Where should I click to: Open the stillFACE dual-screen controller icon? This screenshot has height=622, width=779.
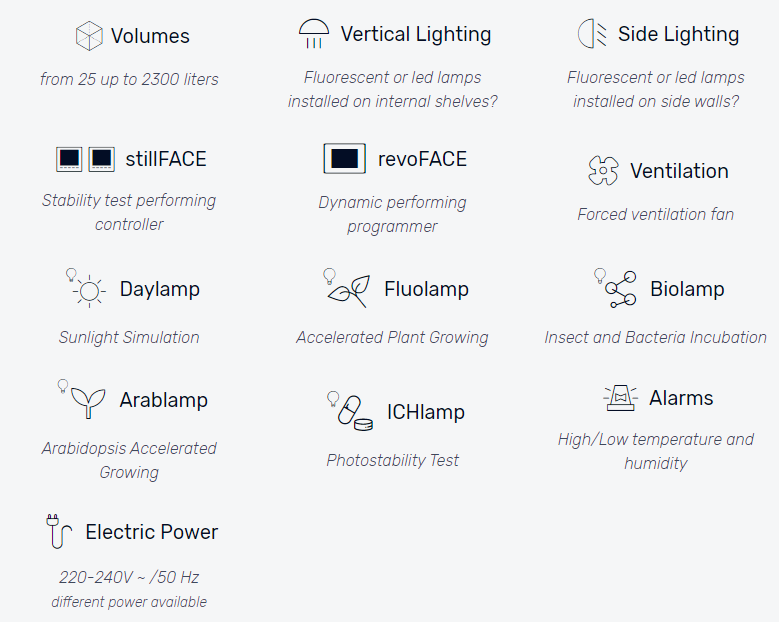pos(85,159)
